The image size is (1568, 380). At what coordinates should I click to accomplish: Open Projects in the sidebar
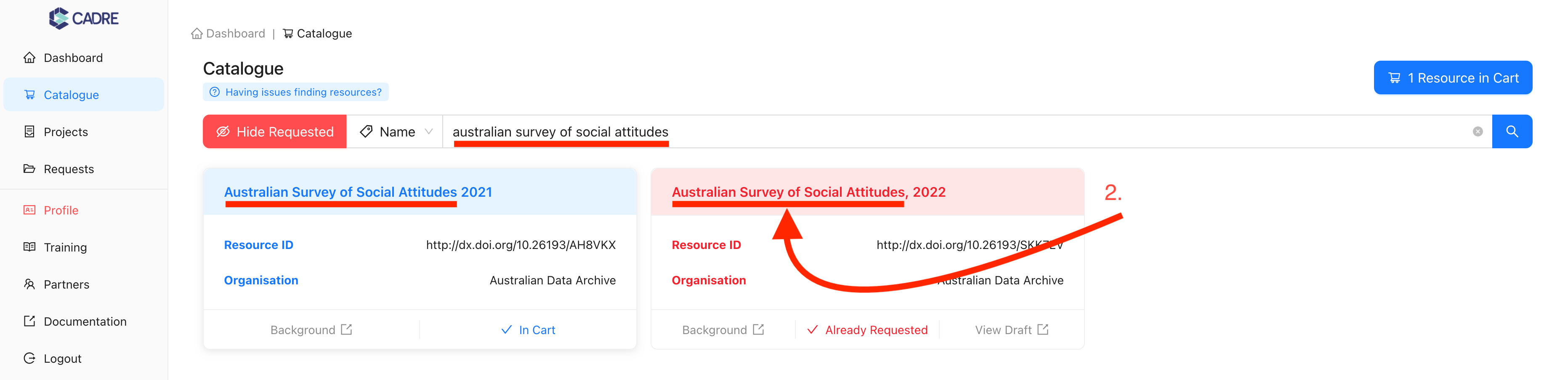tap(66, 131)
